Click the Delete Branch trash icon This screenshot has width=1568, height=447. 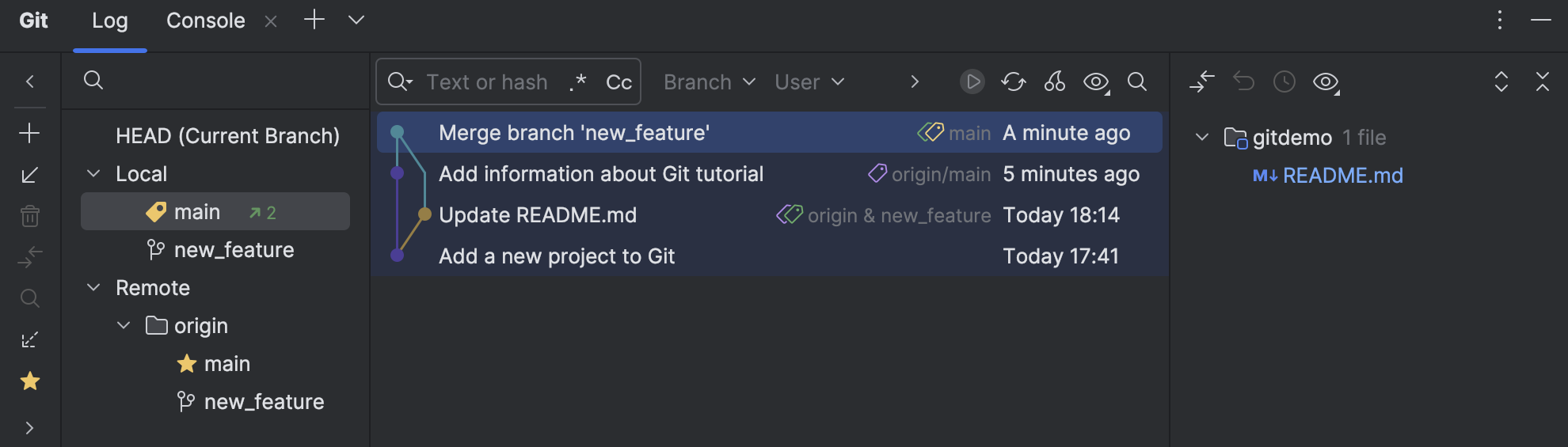pyautogui.click(x=30, y=216)
